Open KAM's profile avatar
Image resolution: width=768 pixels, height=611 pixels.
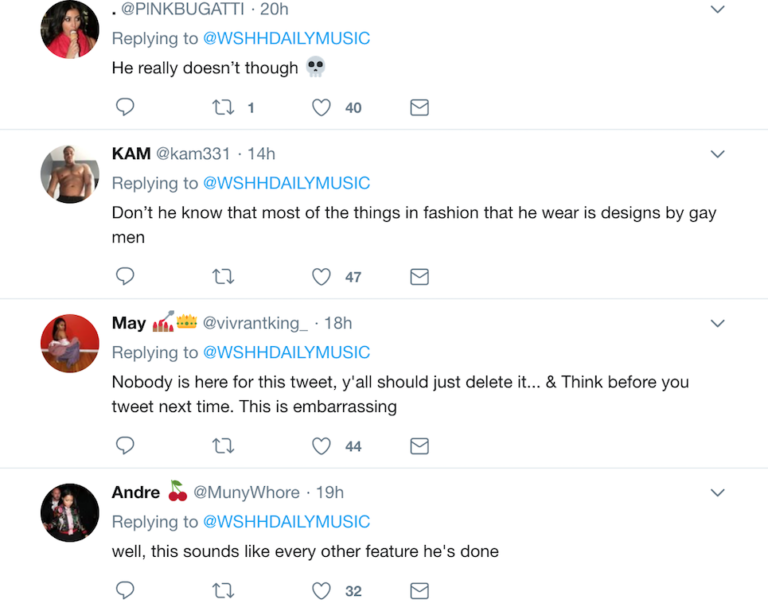click(x=70, y=174)
